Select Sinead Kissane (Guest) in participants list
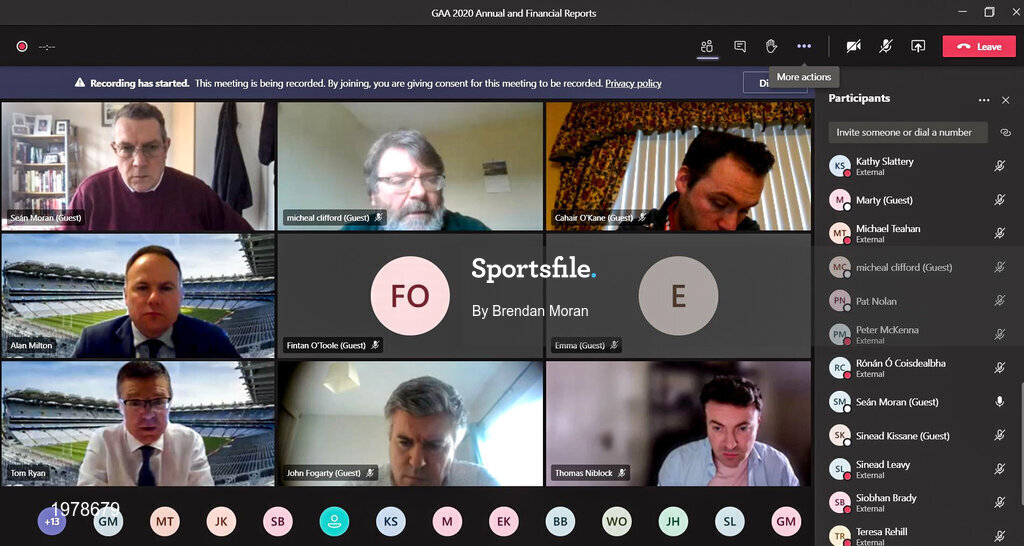Screen dimensions: 1024x546 pos(920,436)
